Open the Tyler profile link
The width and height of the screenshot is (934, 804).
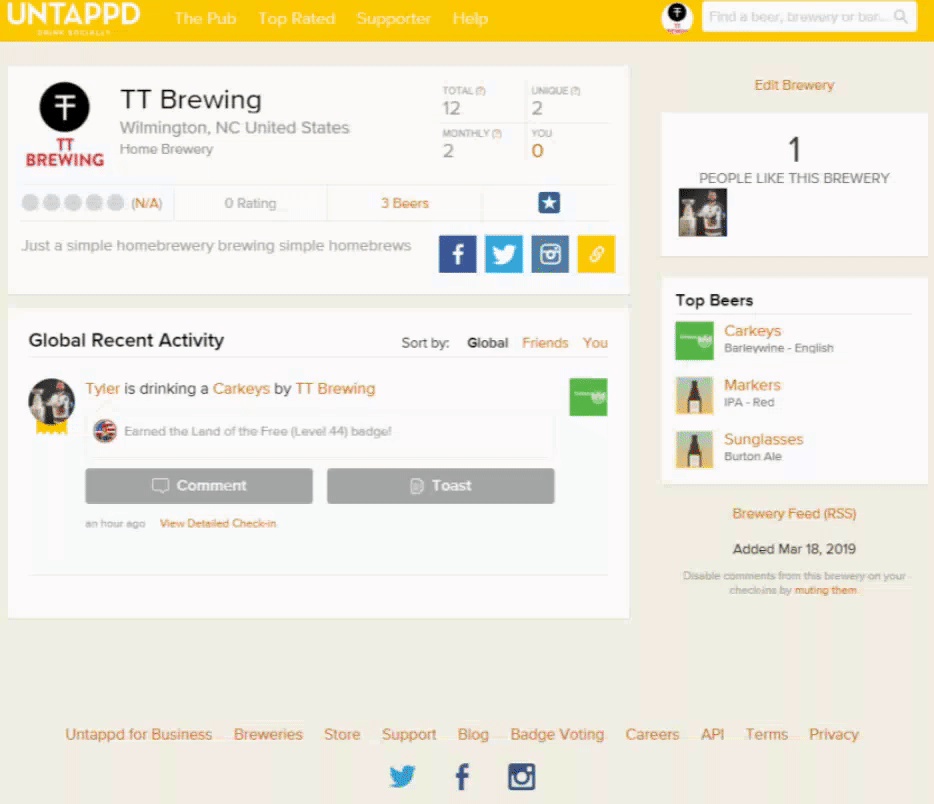pos(102,388)
